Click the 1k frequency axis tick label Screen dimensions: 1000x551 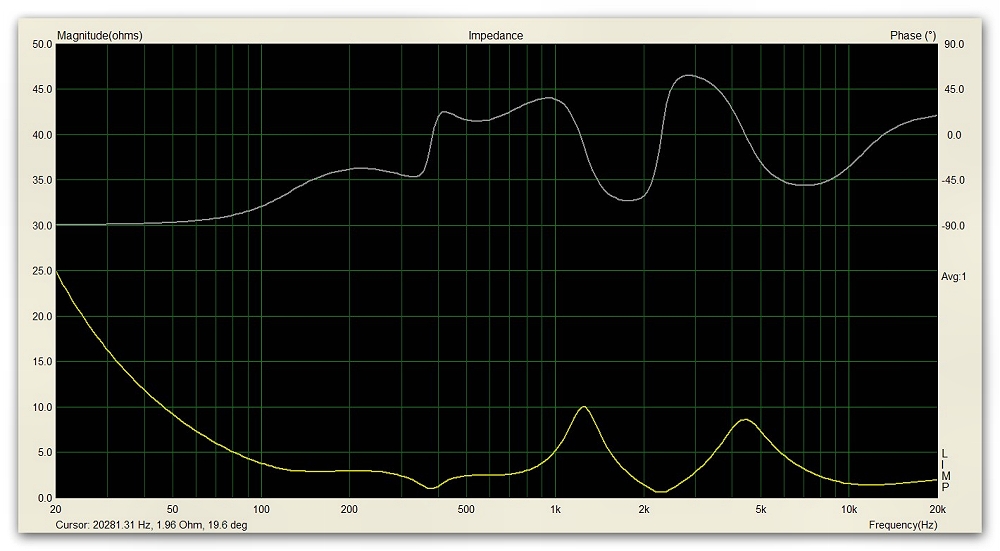[555, 509]
